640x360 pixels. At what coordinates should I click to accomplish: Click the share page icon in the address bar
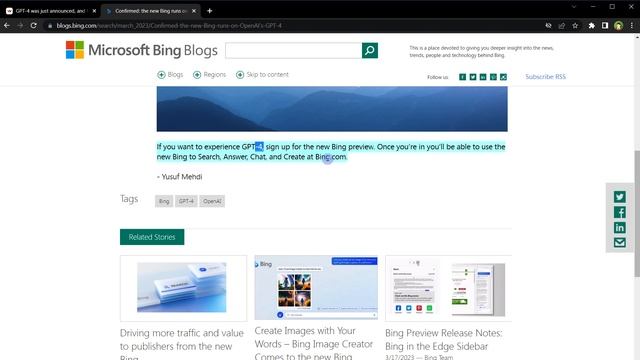[x=562, y=25]
